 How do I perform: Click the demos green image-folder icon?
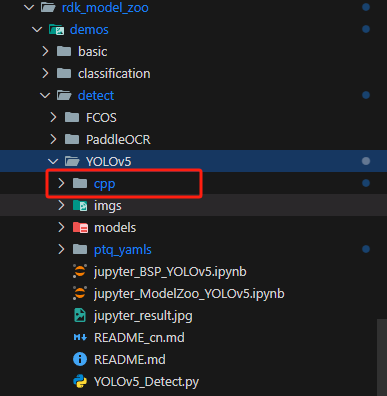tap(56, 30)
